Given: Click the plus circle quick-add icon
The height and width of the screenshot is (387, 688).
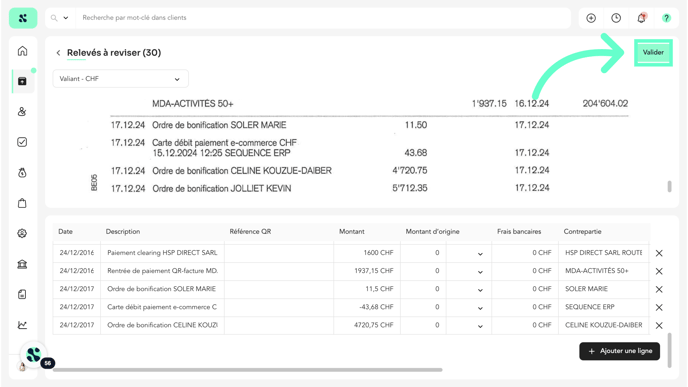Looking at the screenshot, I should click(591, 18).
